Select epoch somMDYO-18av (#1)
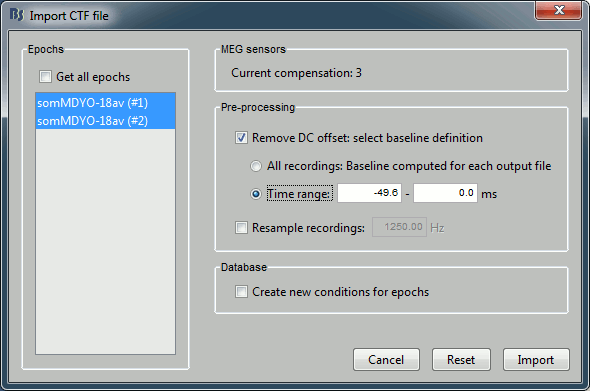This screenshot has height=391, width=590. coord(105,103)
